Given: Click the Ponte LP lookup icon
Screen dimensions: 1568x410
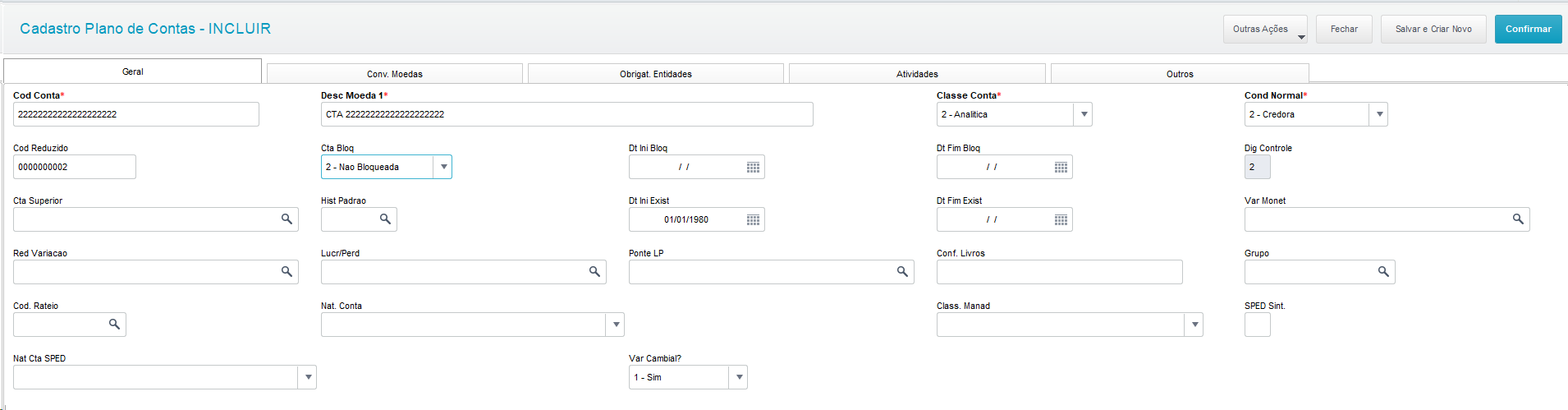Looking at the screenshot, I should (902, 272).
